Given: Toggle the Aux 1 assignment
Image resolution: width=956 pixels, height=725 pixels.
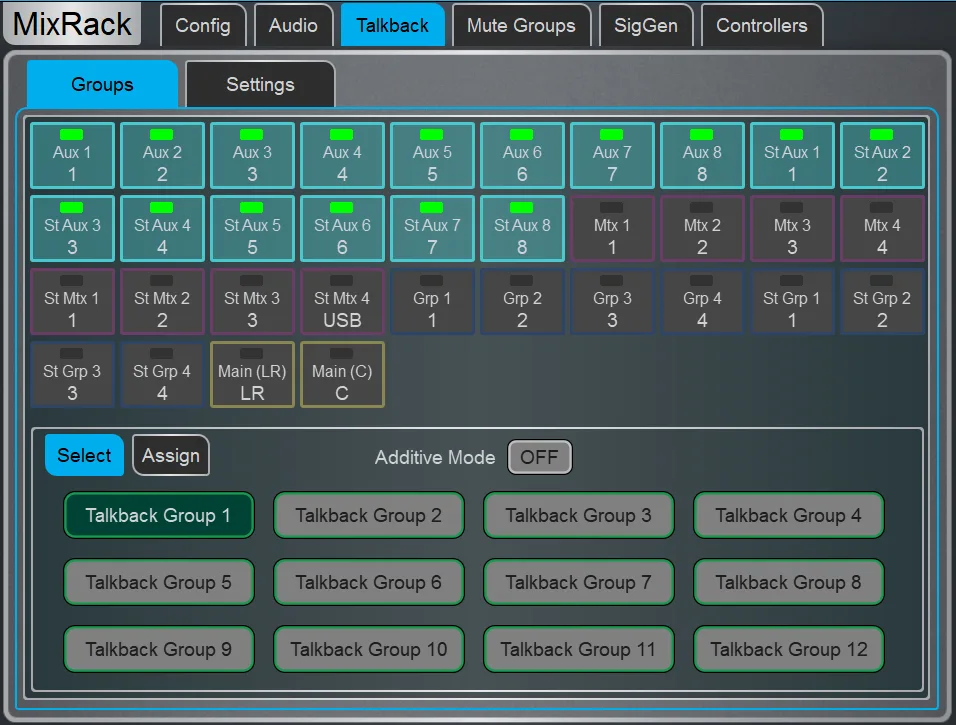Looking at the screenshot, I should pos(72,155).
